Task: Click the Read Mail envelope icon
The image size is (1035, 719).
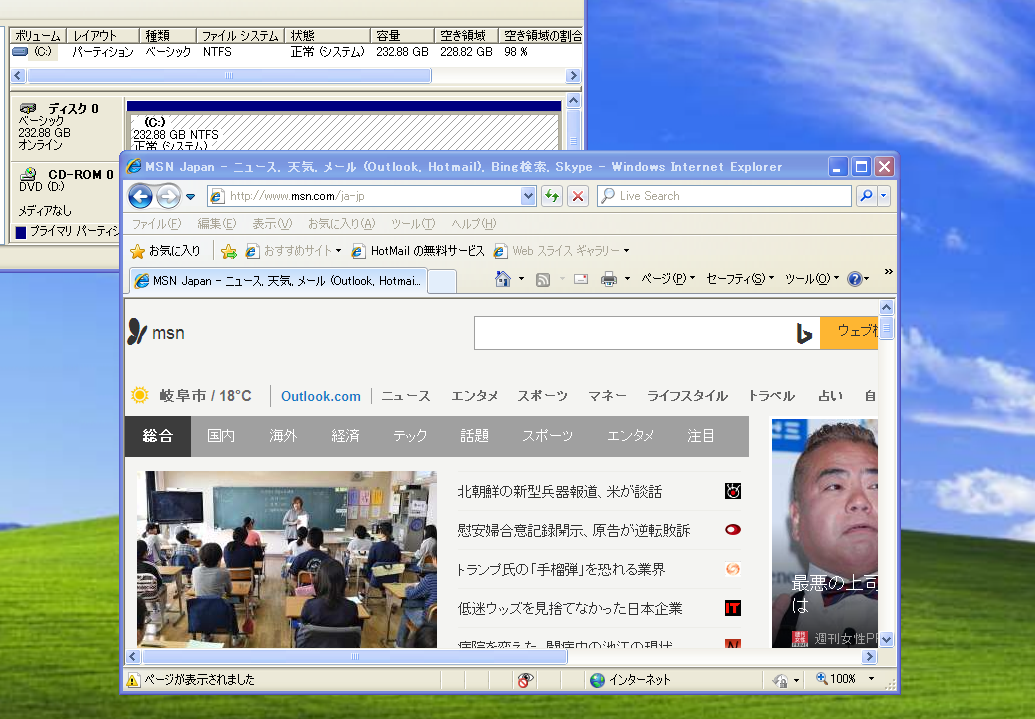Action: [581, 279]
